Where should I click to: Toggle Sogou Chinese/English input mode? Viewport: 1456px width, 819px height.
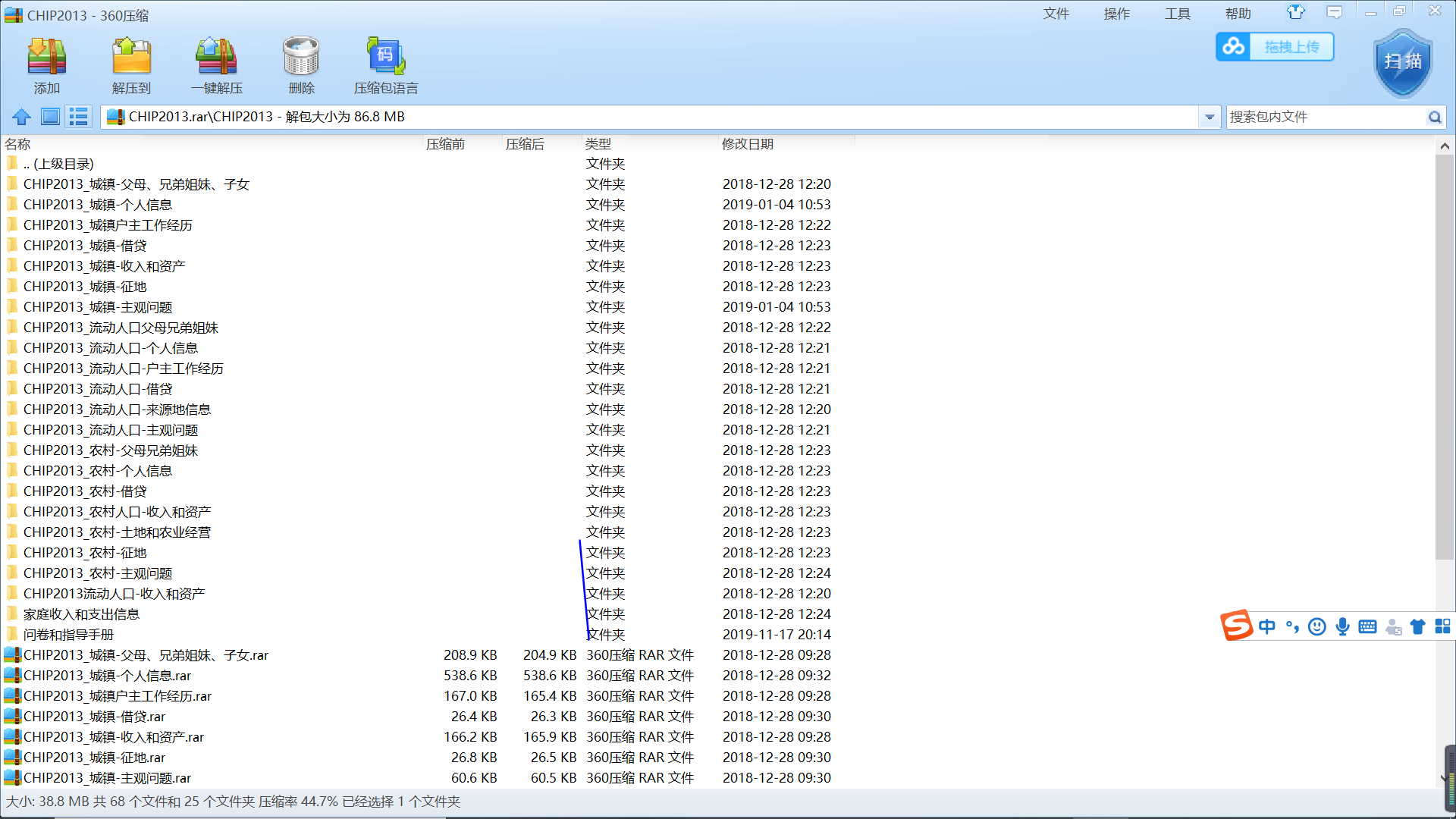point(1266,626)
